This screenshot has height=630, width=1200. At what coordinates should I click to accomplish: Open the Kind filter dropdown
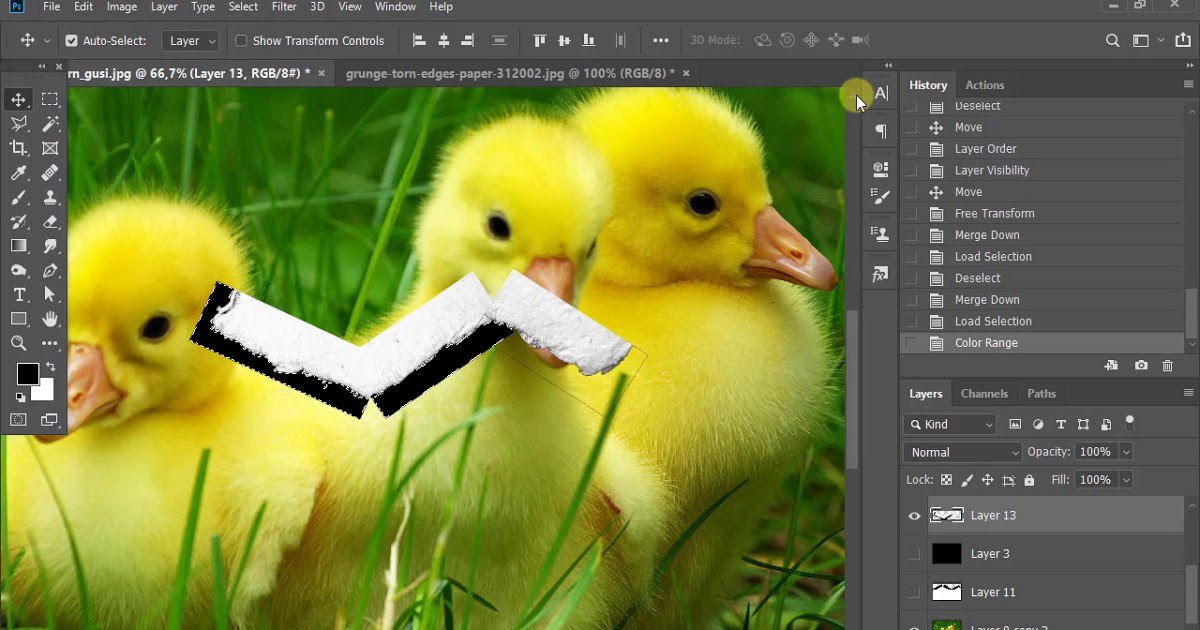(950, 425)
